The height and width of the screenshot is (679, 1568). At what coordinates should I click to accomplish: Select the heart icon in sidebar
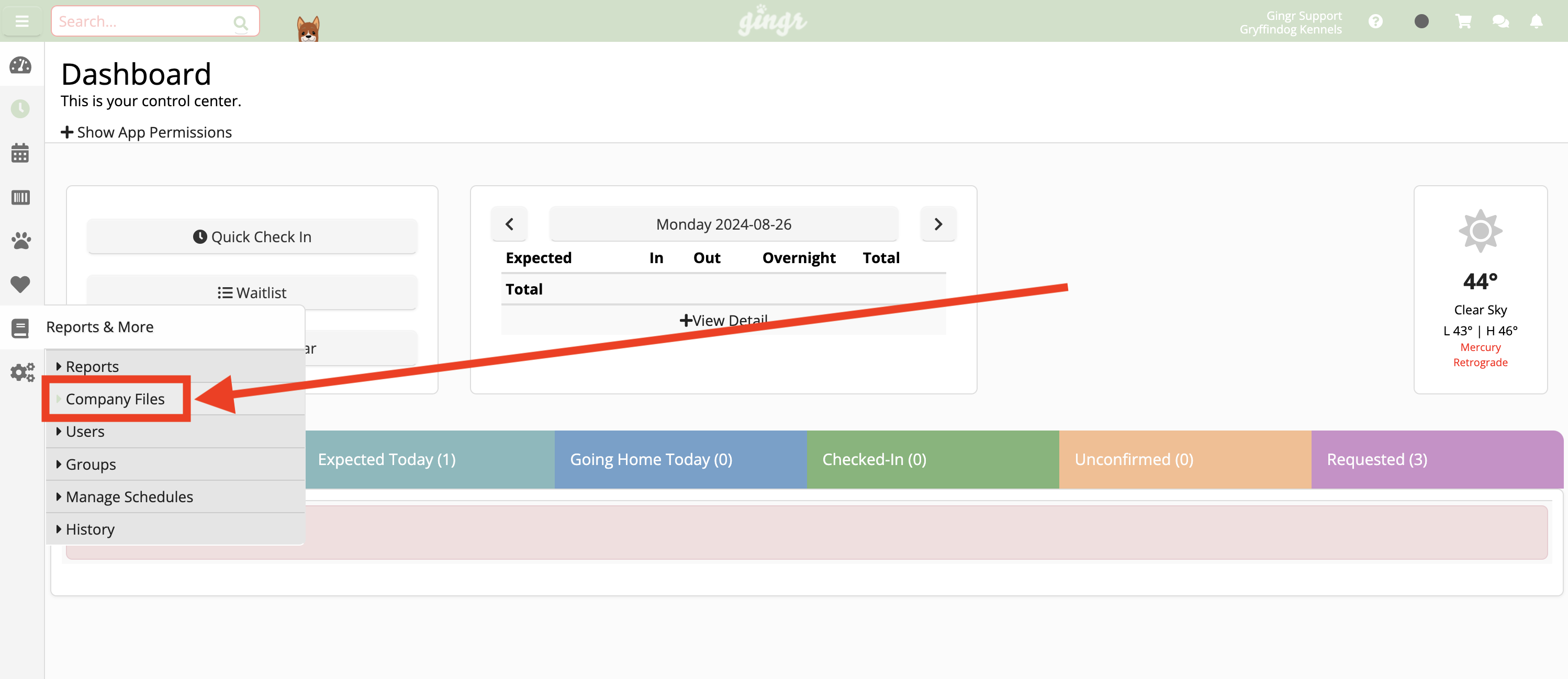click(x=21, y=284)
